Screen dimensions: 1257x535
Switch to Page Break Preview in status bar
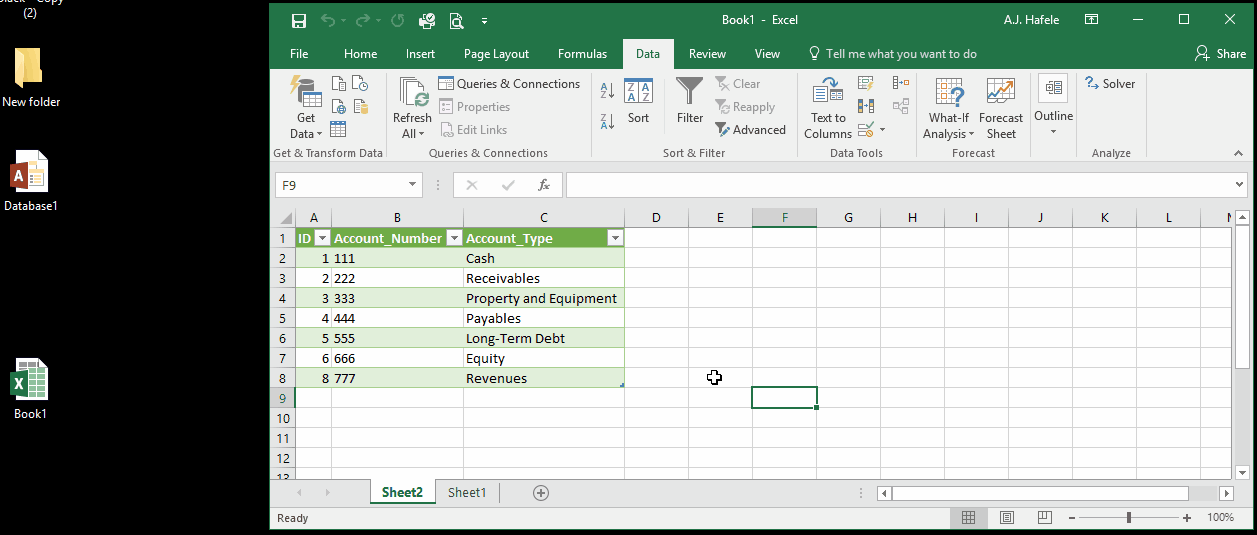[x=1044, y=518]
